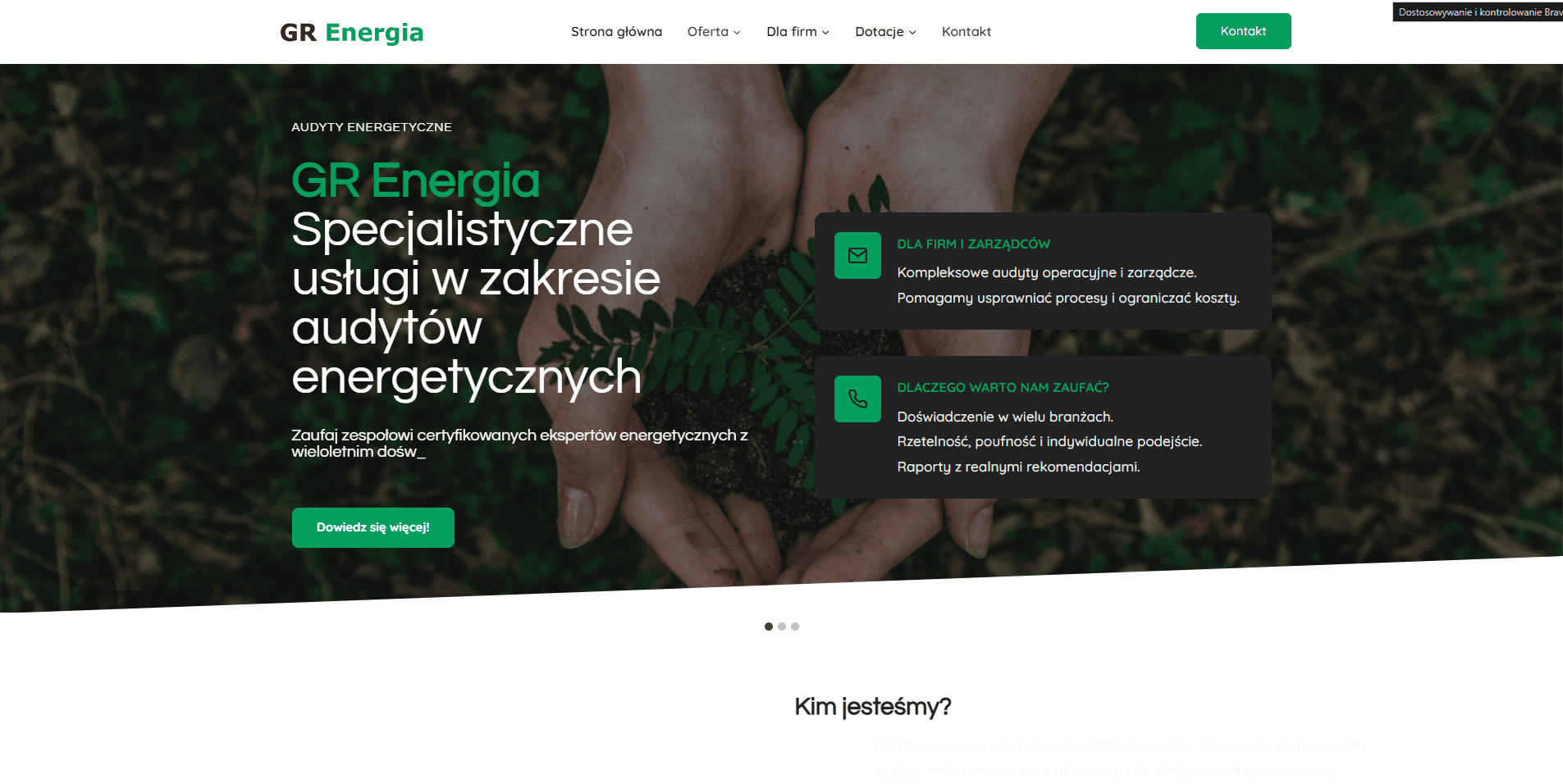The width and height of the screenshot is (1563, 784).
Task: Expand the Dla firm dropdown
Action: click(797, 32)
